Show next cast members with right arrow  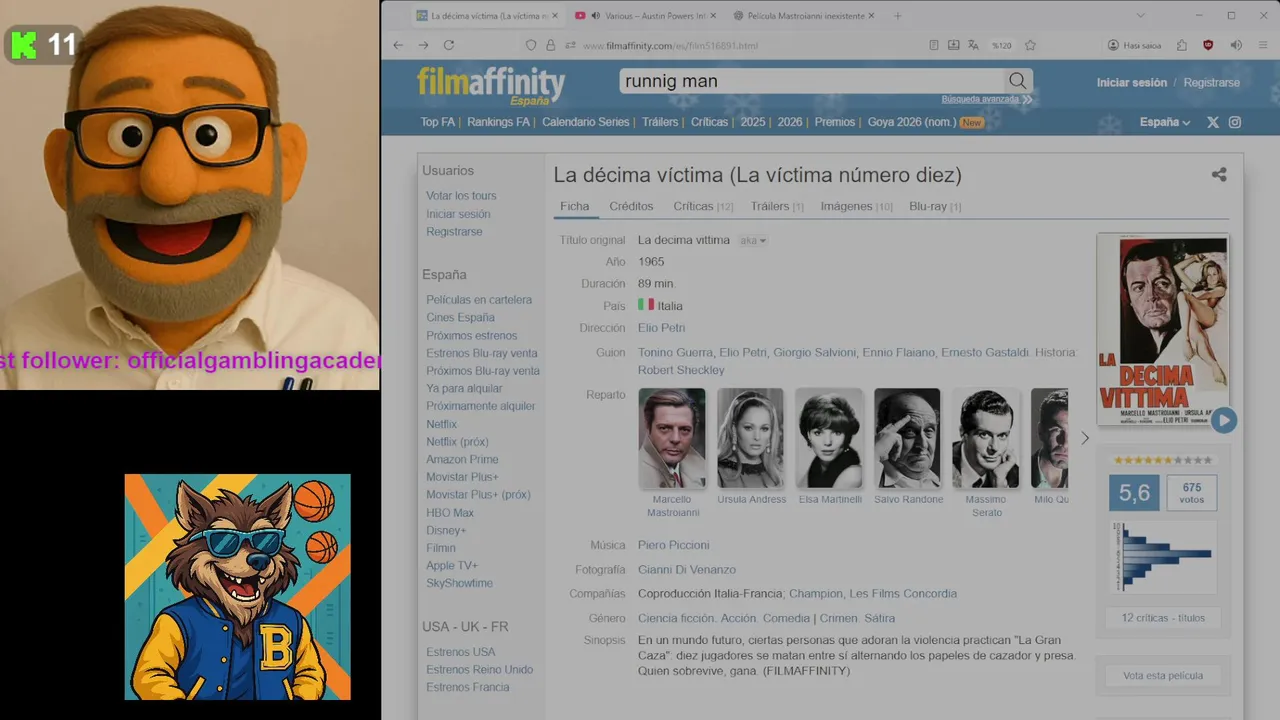click(x=1085, y=438)
